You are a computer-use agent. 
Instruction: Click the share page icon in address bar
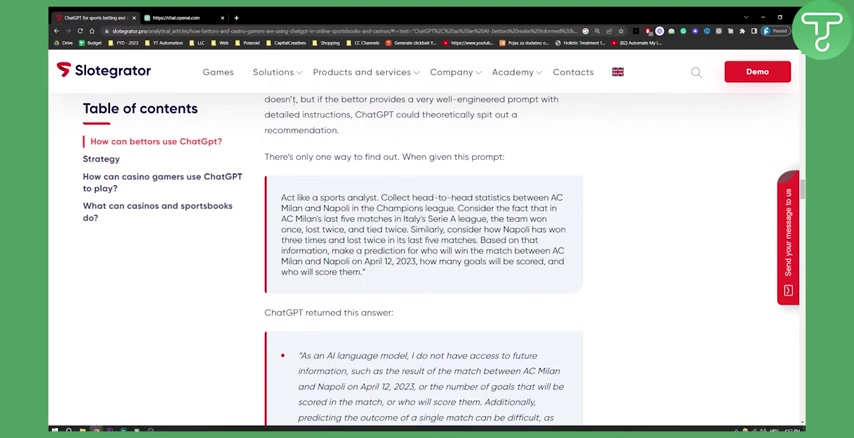pyautogui.click(x=609, y=31)
